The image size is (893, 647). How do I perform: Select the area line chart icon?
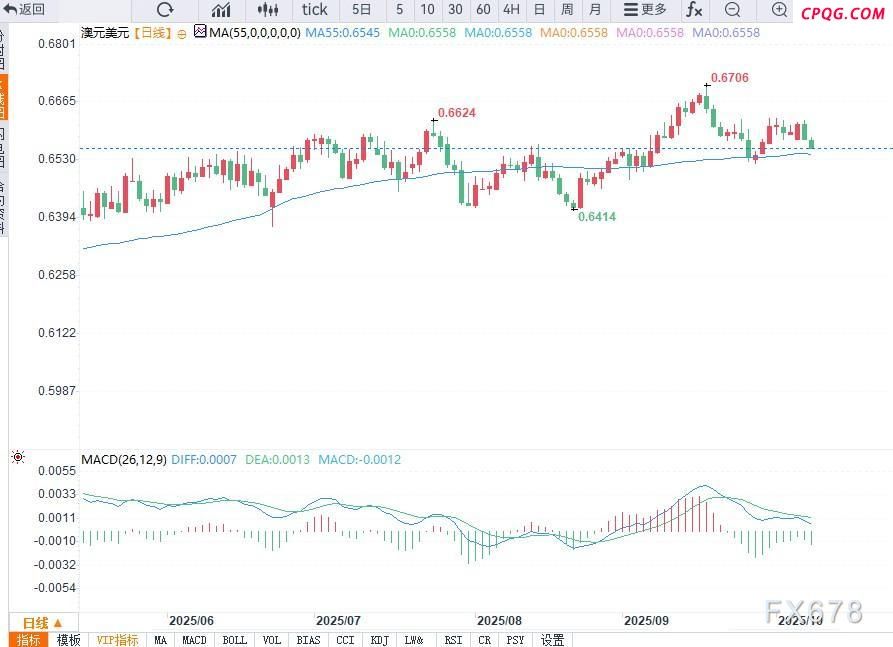221,10
